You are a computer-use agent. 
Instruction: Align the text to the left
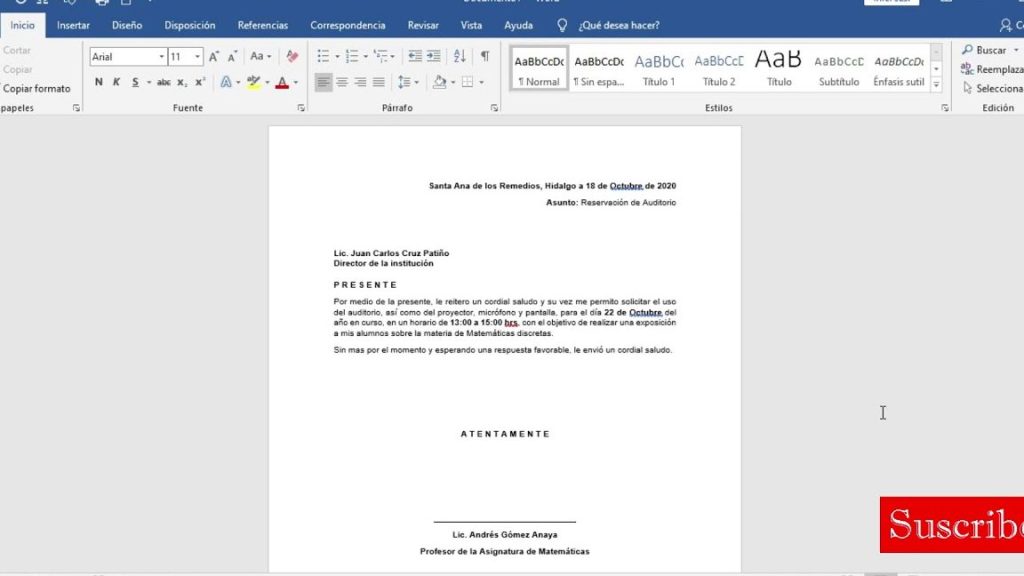tap(323, 82)
